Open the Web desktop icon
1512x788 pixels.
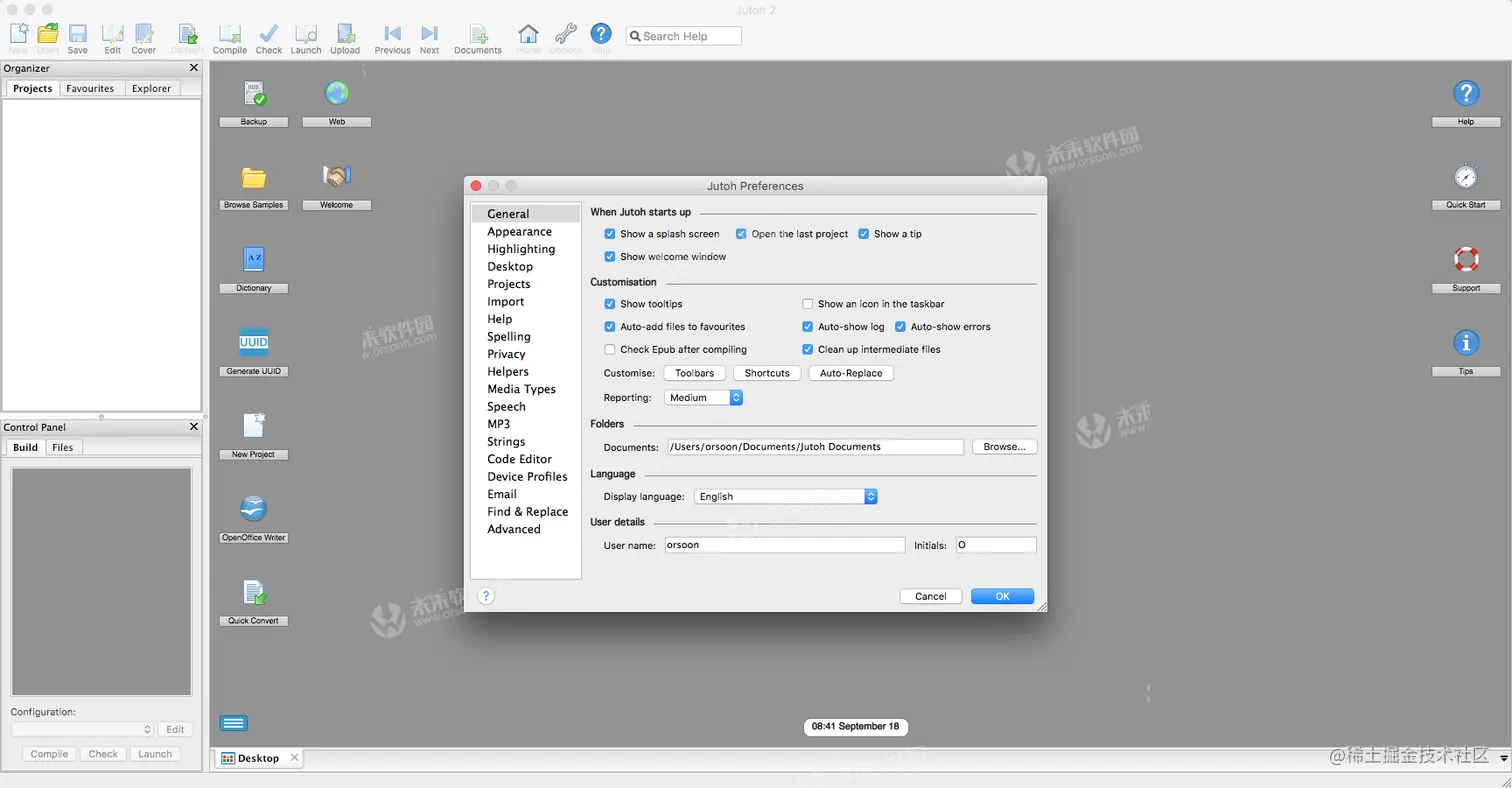[x=337, y=94]
